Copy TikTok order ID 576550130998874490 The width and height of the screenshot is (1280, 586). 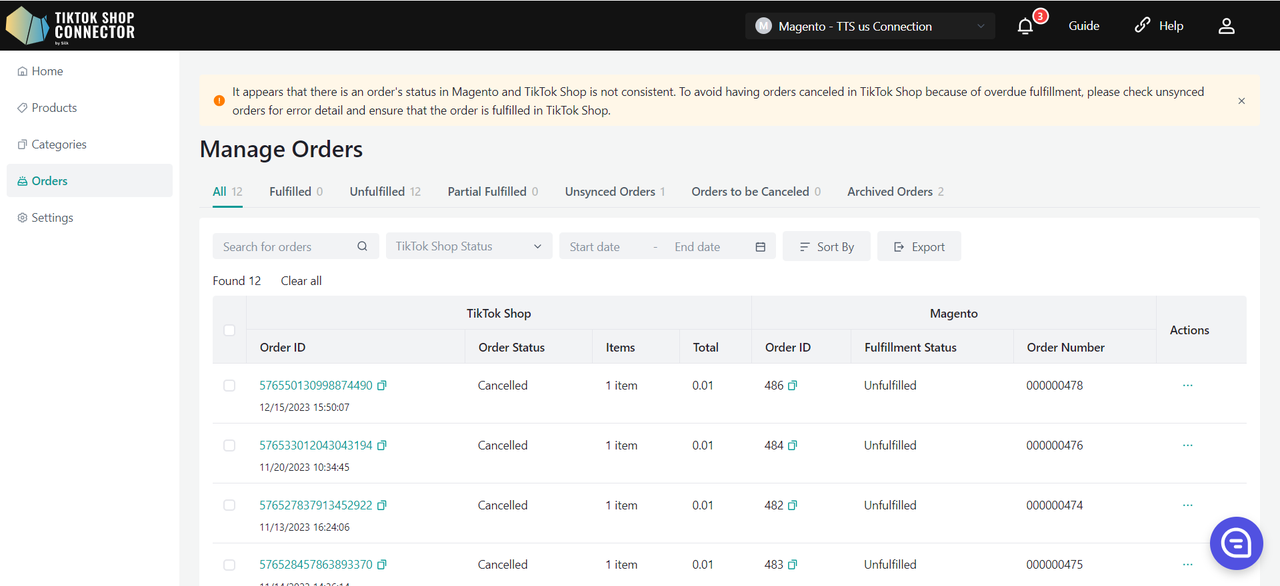pos(382,386)
